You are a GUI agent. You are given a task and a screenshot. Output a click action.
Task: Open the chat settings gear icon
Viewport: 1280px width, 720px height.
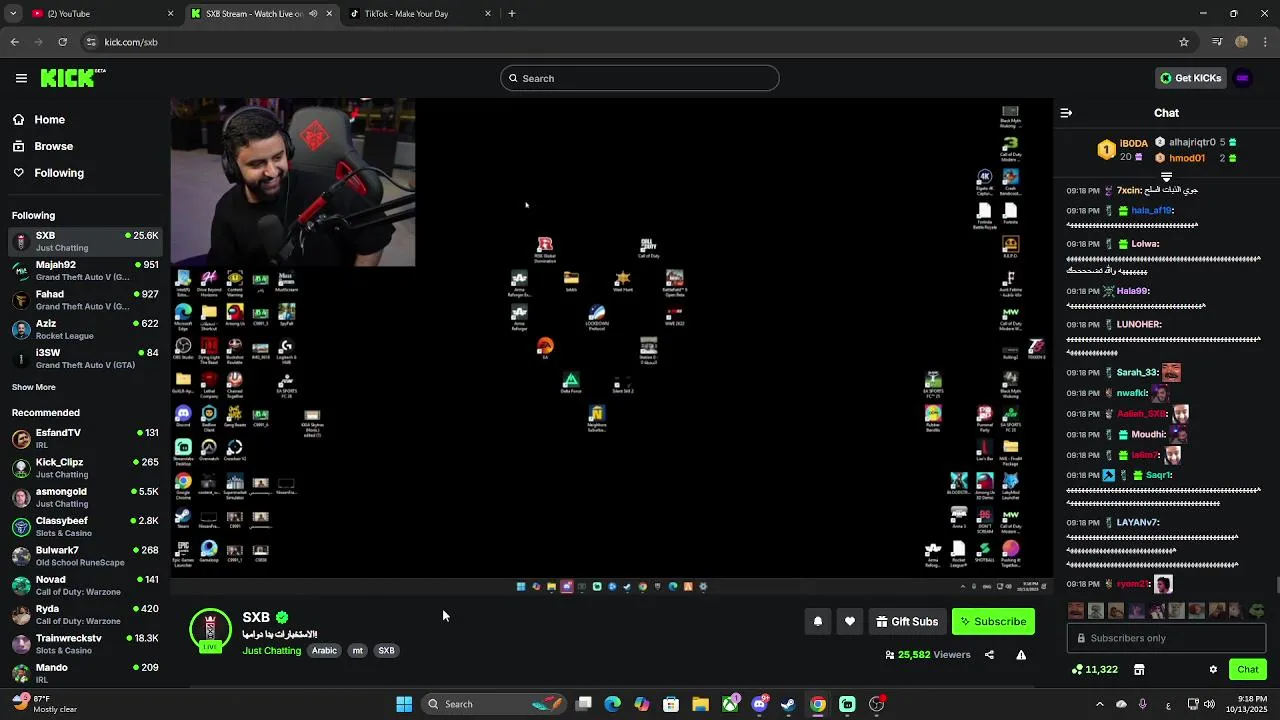pyautogui.click(x=1213, y=670)
